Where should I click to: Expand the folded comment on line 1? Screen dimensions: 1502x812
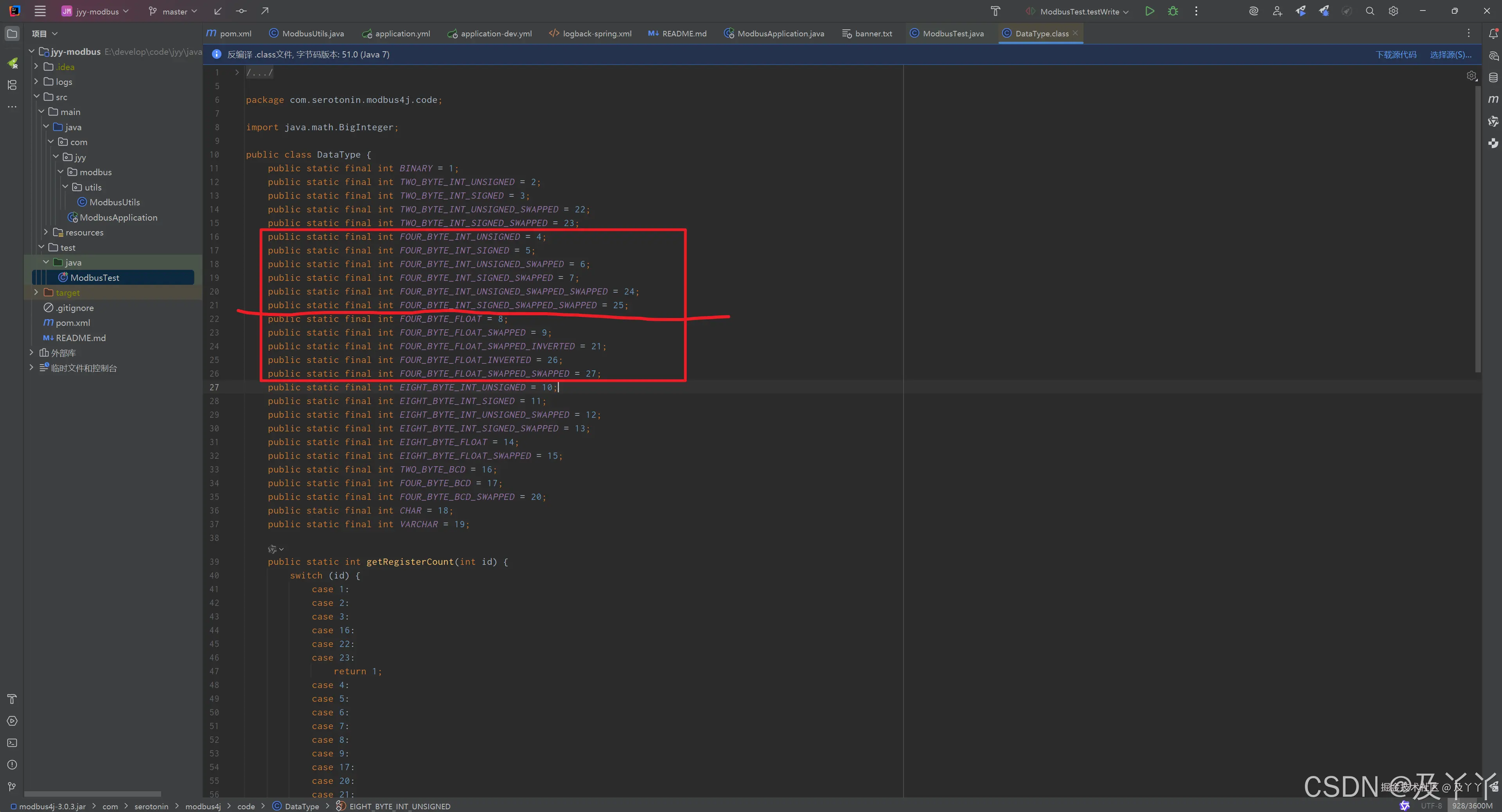[237, 72]
